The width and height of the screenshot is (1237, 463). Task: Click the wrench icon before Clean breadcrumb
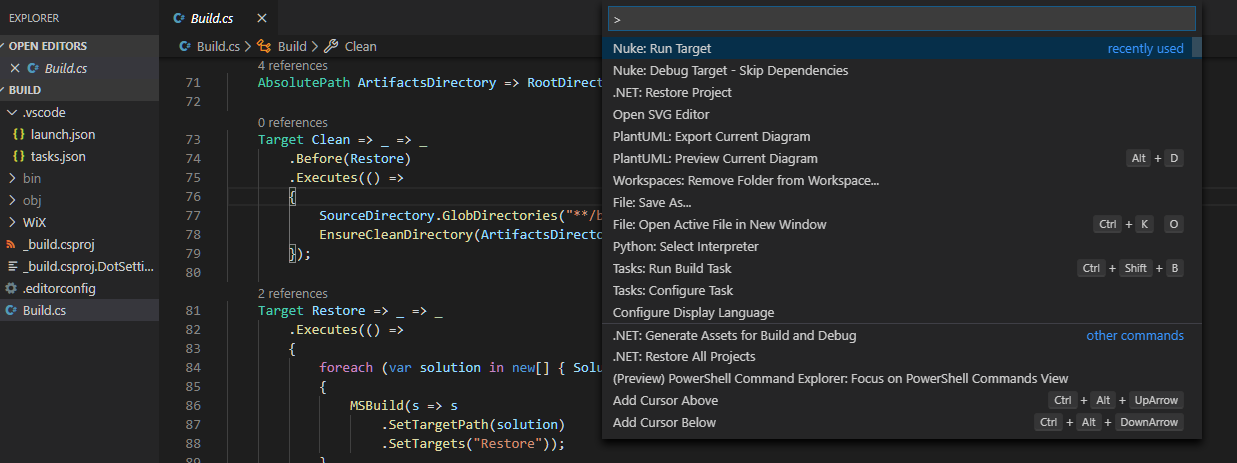331,46
